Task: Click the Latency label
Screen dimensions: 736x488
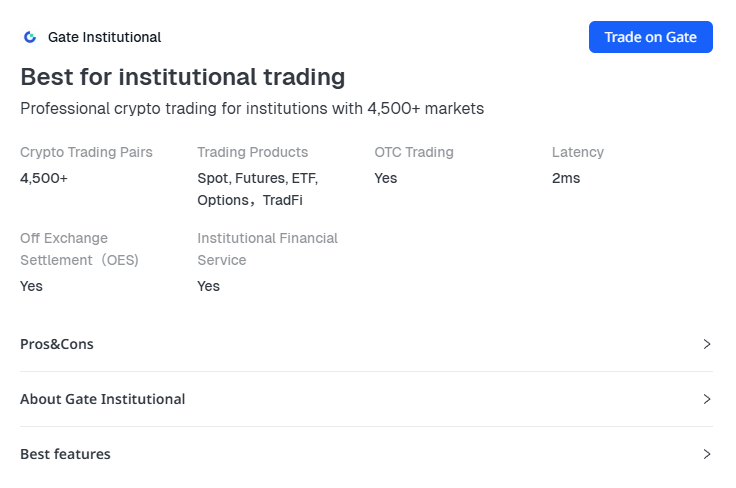Action: click(578, 152)
